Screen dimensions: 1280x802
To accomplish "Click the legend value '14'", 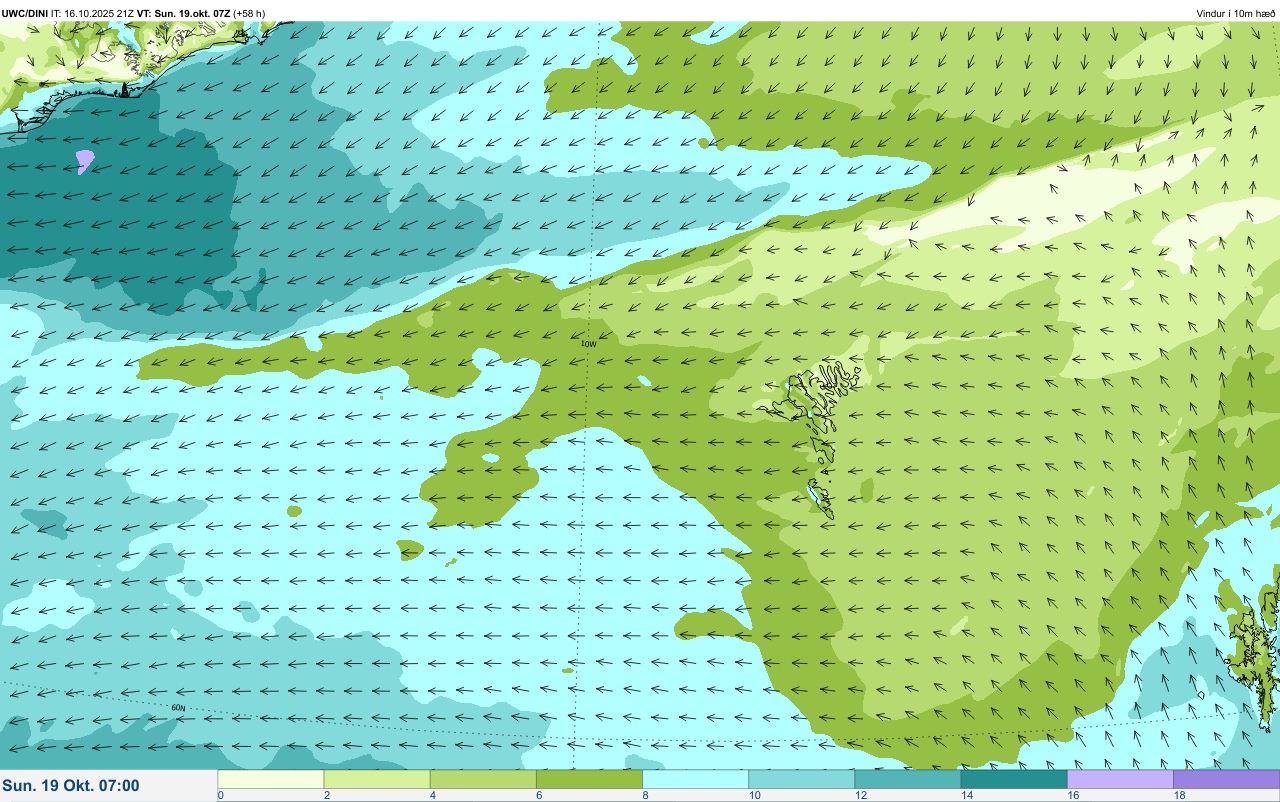I will tap(965, 796).
